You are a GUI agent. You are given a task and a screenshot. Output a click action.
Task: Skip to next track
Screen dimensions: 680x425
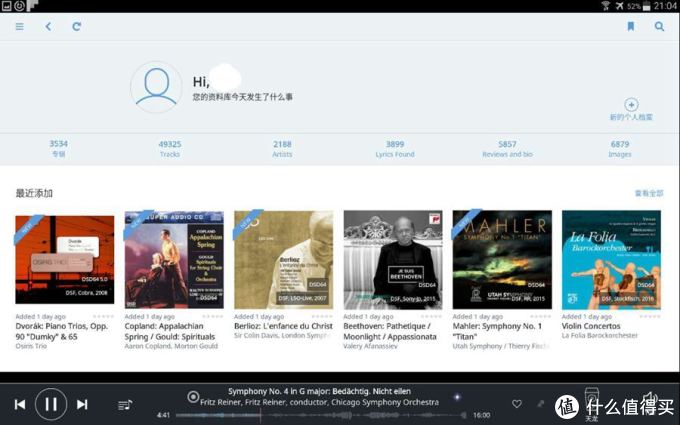pyautogui.click(x=82, y=404)
